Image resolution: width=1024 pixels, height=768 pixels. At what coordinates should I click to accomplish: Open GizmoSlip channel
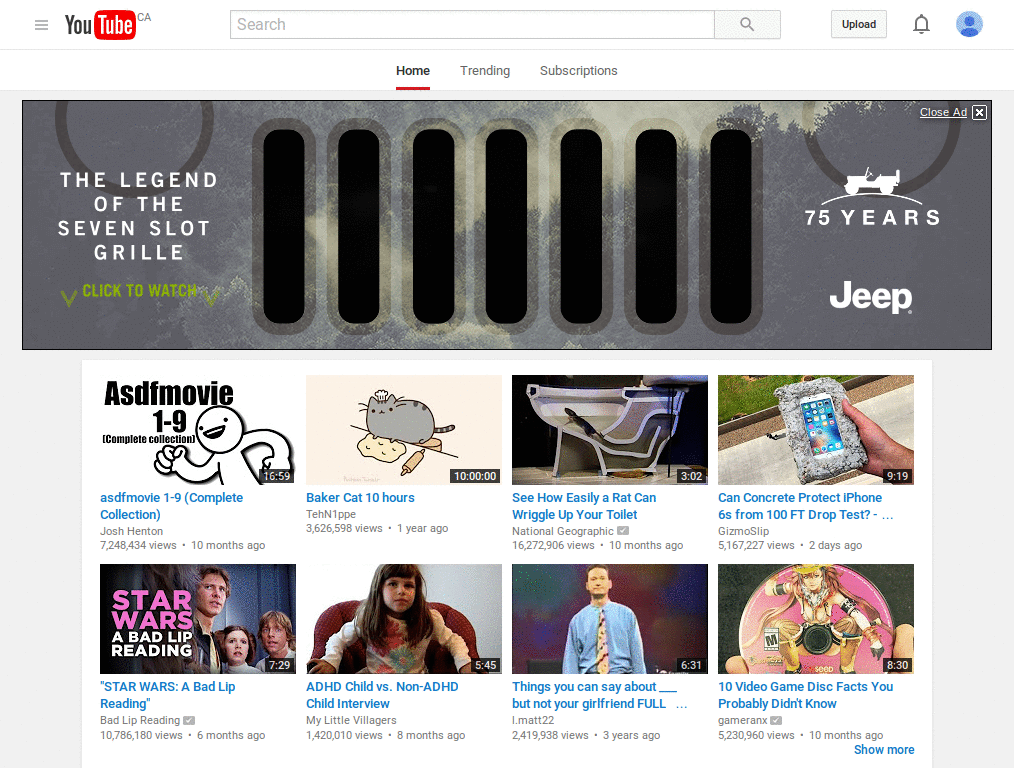click(x=743, y=532)
